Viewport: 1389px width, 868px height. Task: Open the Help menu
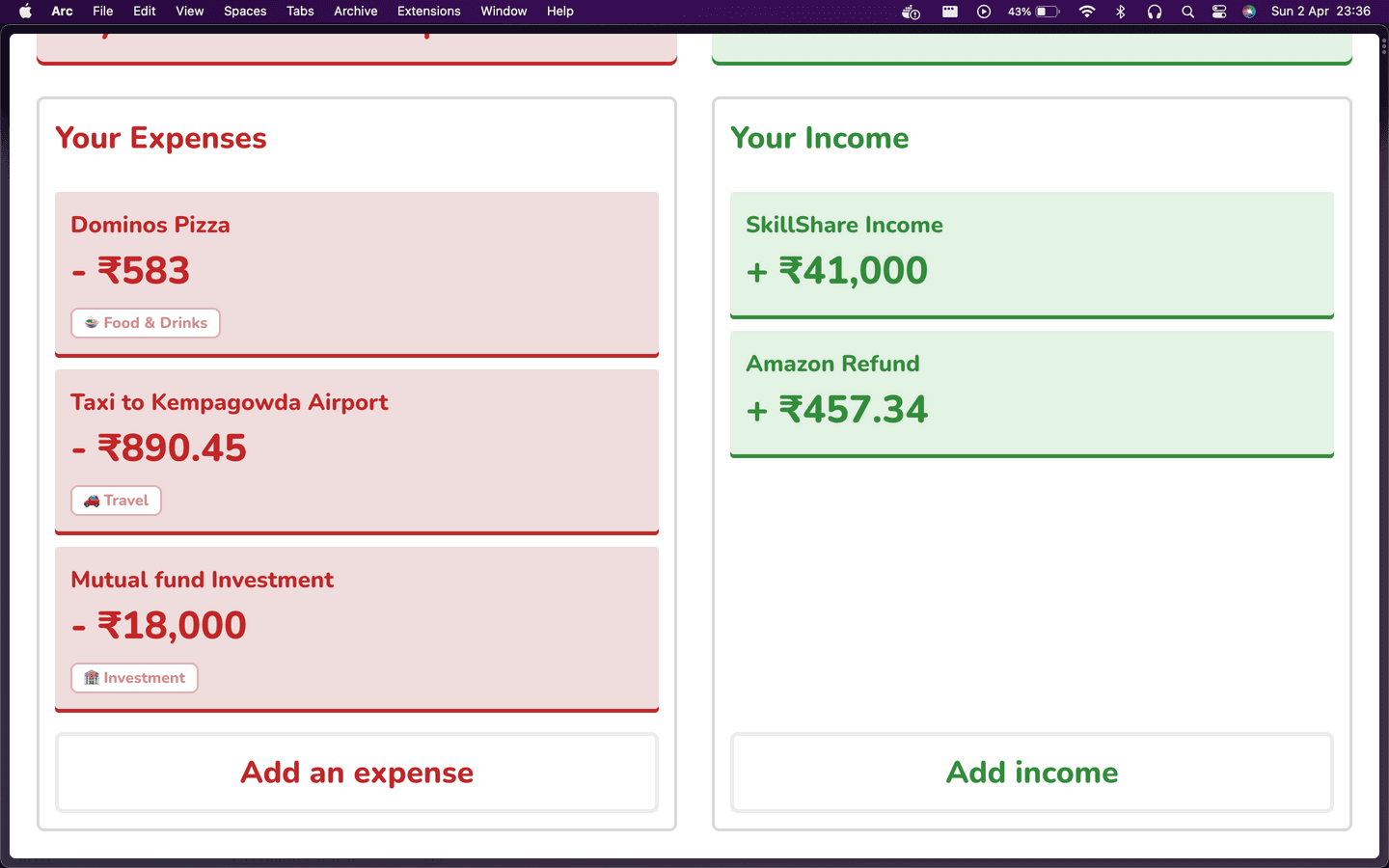(x=560, y=12)
